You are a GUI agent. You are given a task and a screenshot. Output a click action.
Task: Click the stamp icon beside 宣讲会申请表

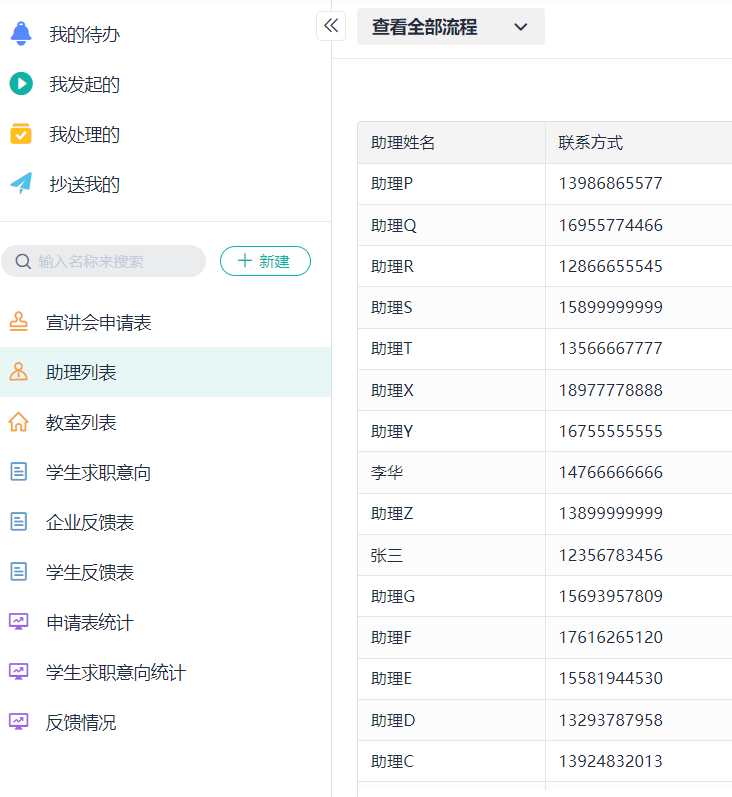[x=18, y=322]
